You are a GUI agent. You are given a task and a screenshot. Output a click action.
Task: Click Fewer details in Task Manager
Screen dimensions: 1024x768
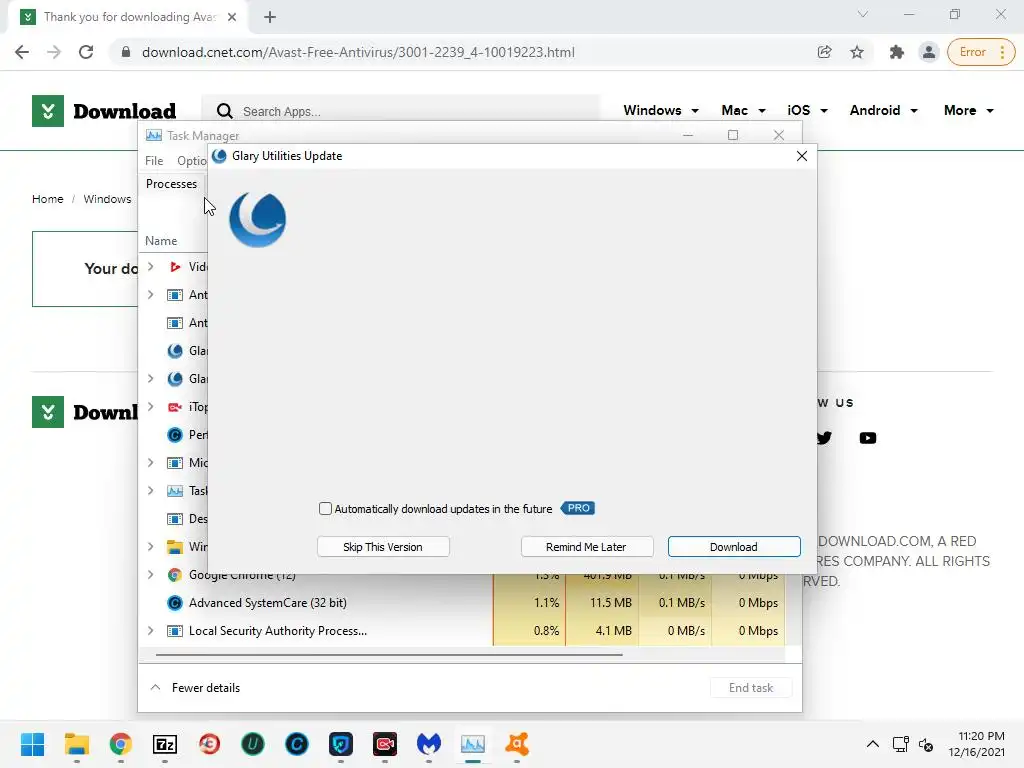coord(196,688)
